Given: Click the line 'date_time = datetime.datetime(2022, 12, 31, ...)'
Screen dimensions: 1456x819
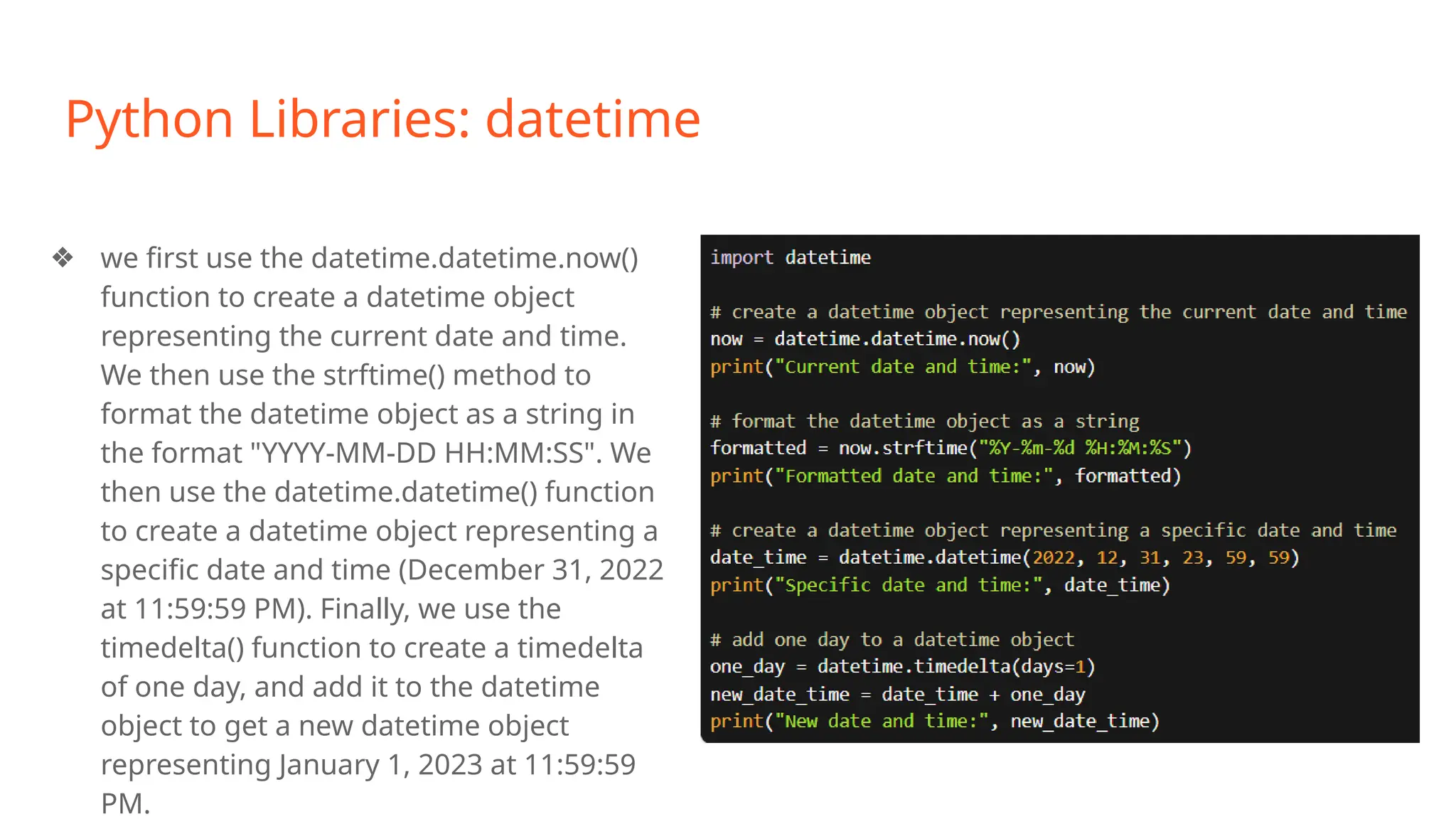Looking at the screenshot, I should (x=1005, y=557).
